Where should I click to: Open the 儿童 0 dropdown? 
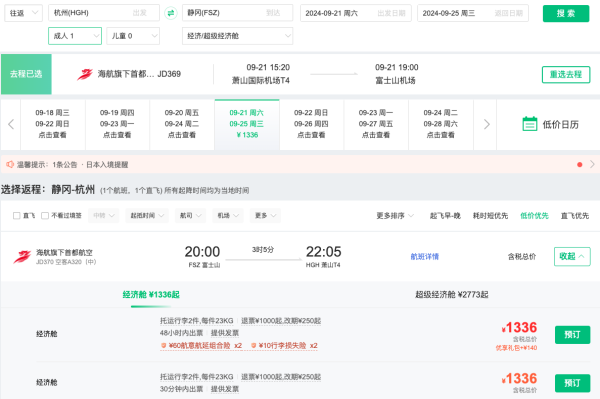tap(133, 36)
